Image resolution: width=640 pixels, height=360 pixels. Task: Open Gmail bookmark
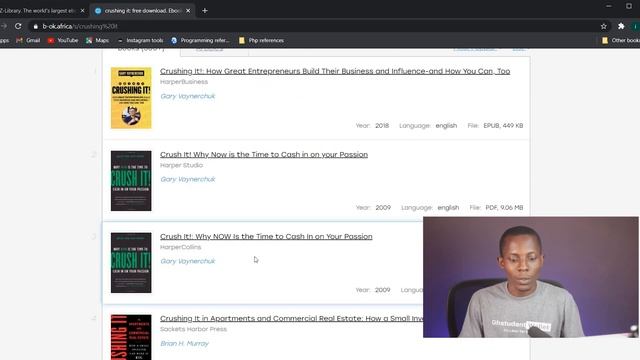tap(28, 40)
